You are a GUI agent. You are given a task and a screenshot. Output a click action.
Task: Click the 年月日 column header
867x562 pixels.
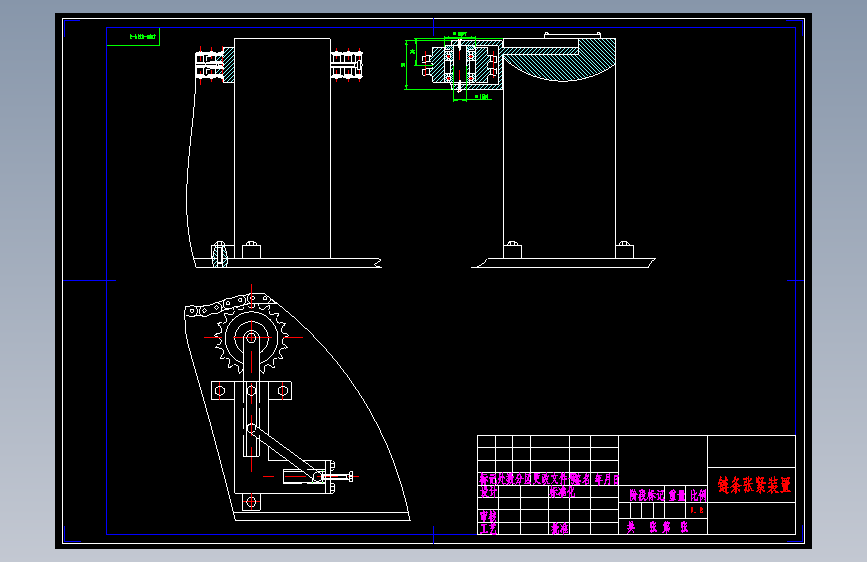click(x=607, y=479)
